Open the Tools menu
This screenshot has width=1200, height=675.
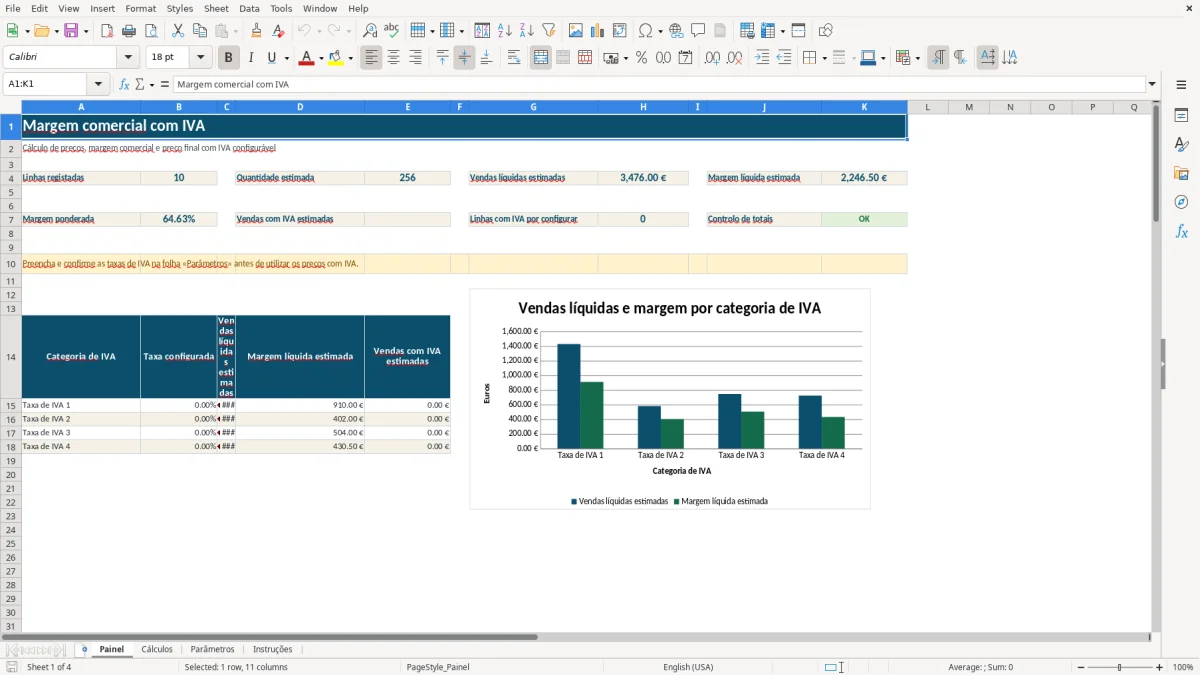pos(281,8)
